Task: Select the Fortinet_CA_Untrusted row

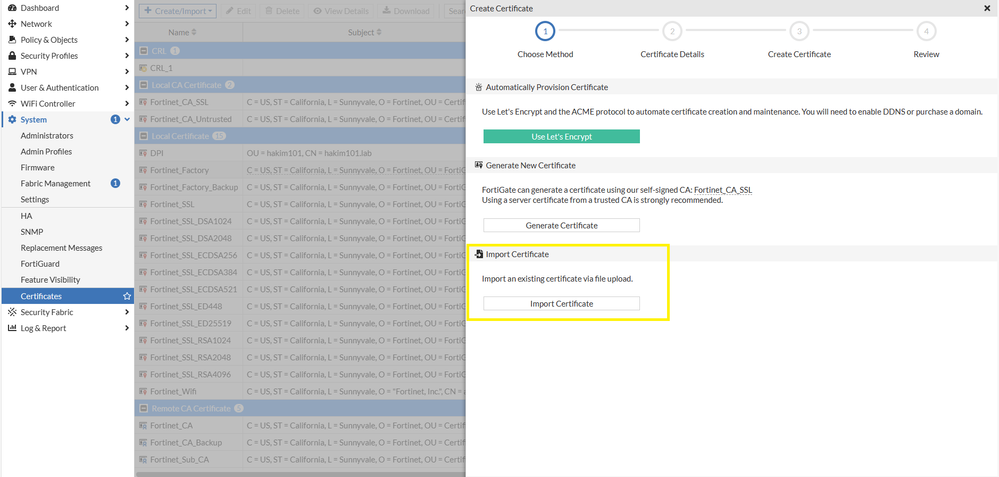Action: coord(300,119)
